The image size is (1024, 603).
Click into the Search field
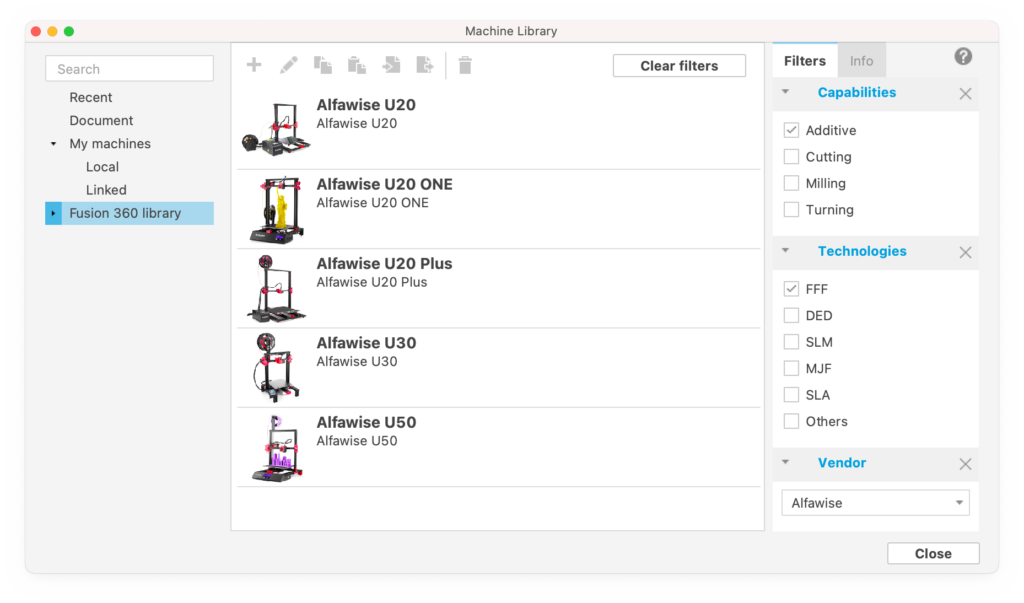(129, 69)
